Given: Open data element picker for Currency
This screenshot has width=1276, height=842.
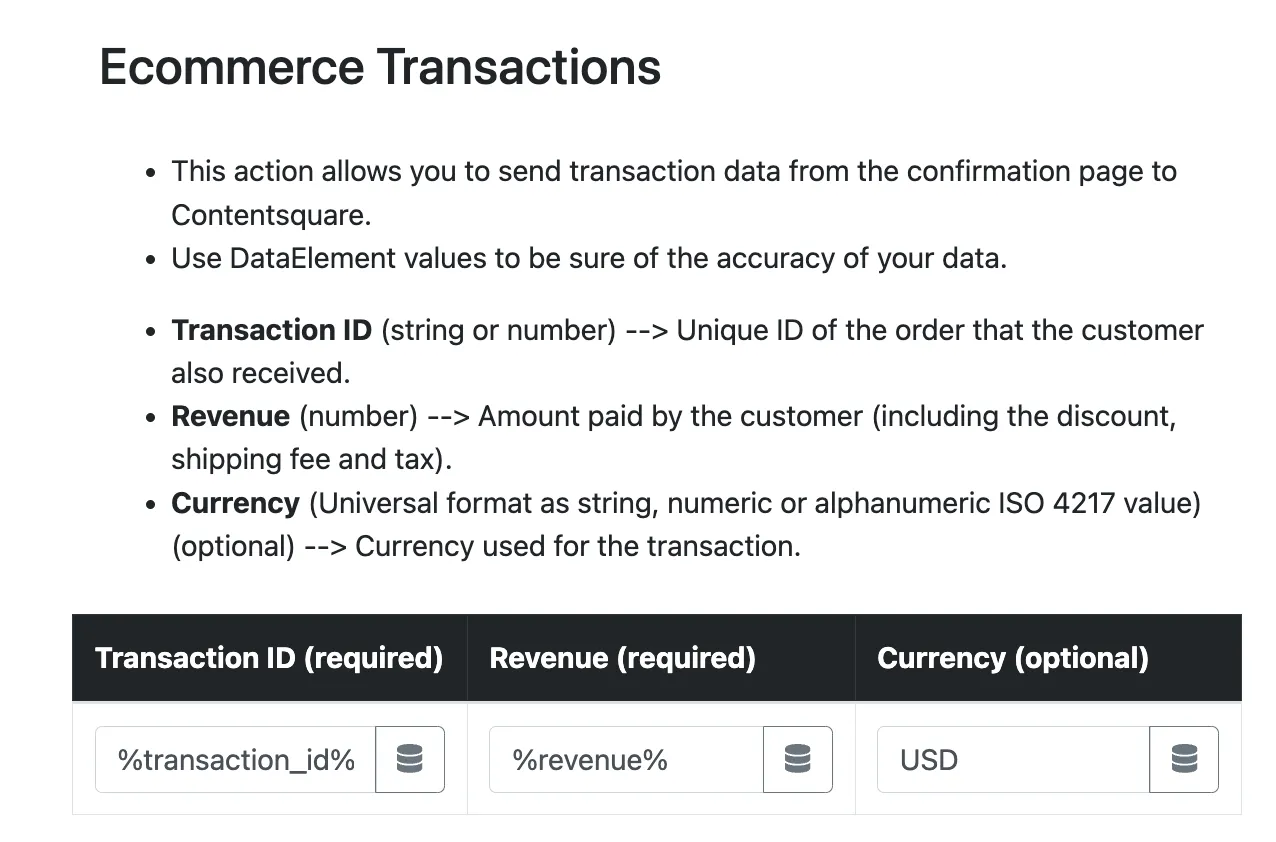Looking at the screenshot, I should pos(1184,760).
